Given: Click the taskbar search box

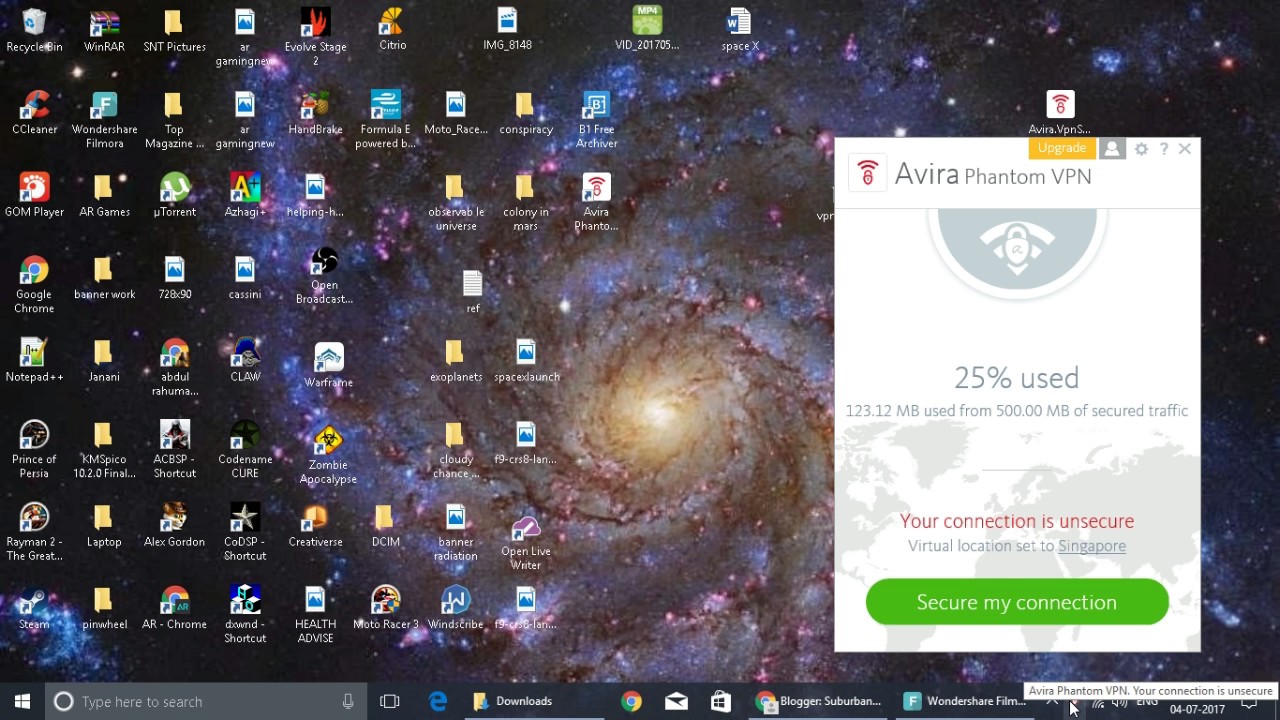Looking at the screenshot, I should [x=205, y=701].
